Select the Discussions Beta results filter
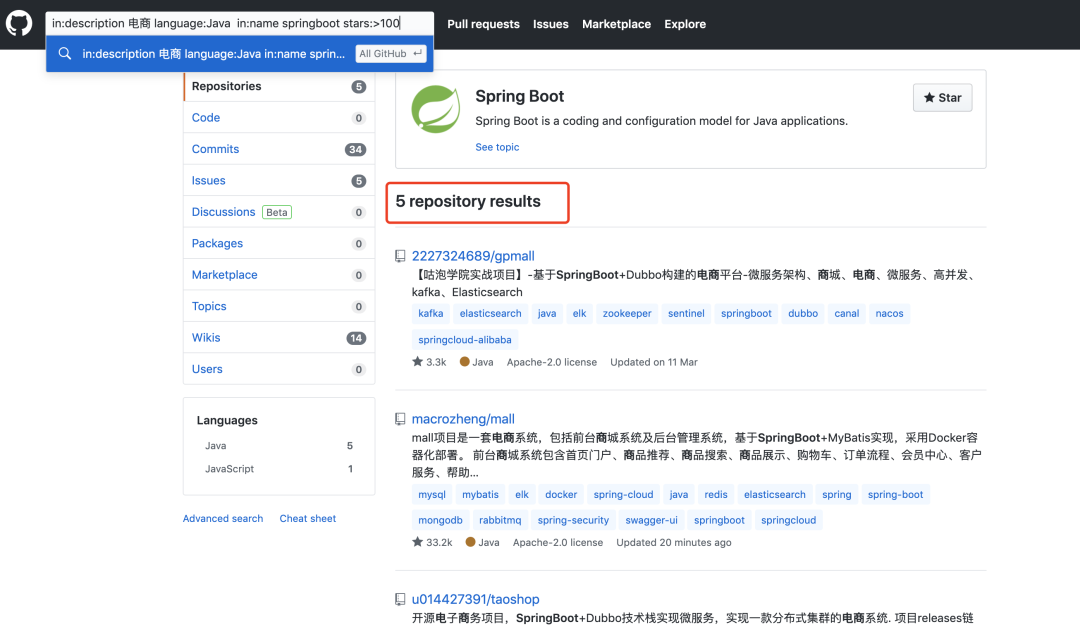Screen dimensions: 1080x627 tap(279, 212)
